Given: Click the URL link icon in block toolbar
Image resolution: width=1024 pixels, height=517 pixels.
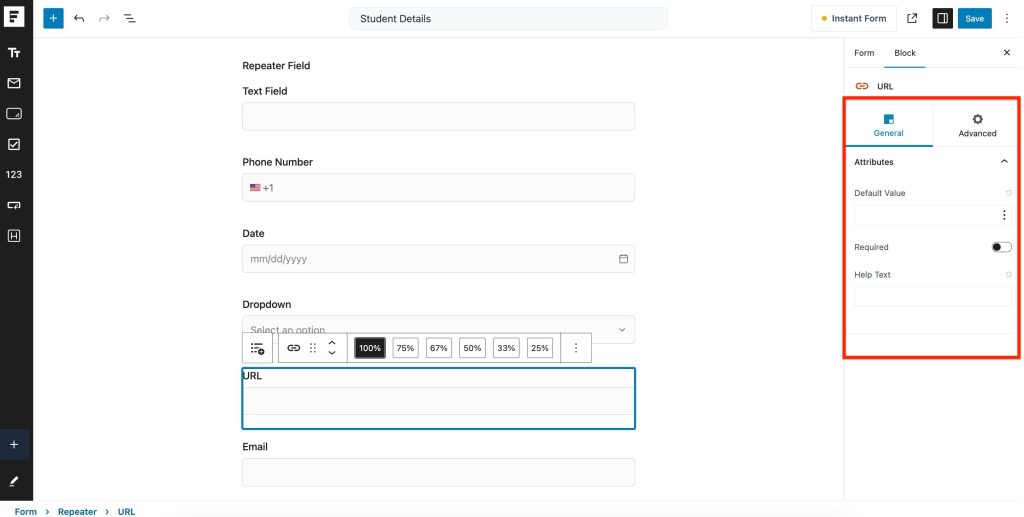Looking at the screenshot, I should tap(293, 348).
